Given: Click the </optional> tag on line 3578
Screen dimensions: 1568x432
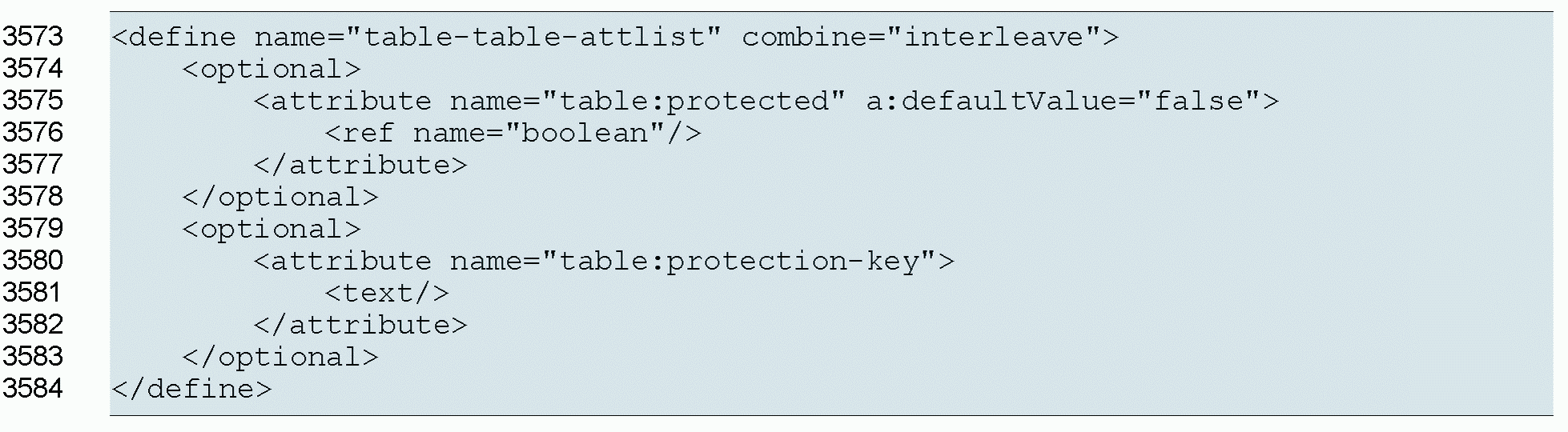Looking at the screenshot, I should pos(280,197).
